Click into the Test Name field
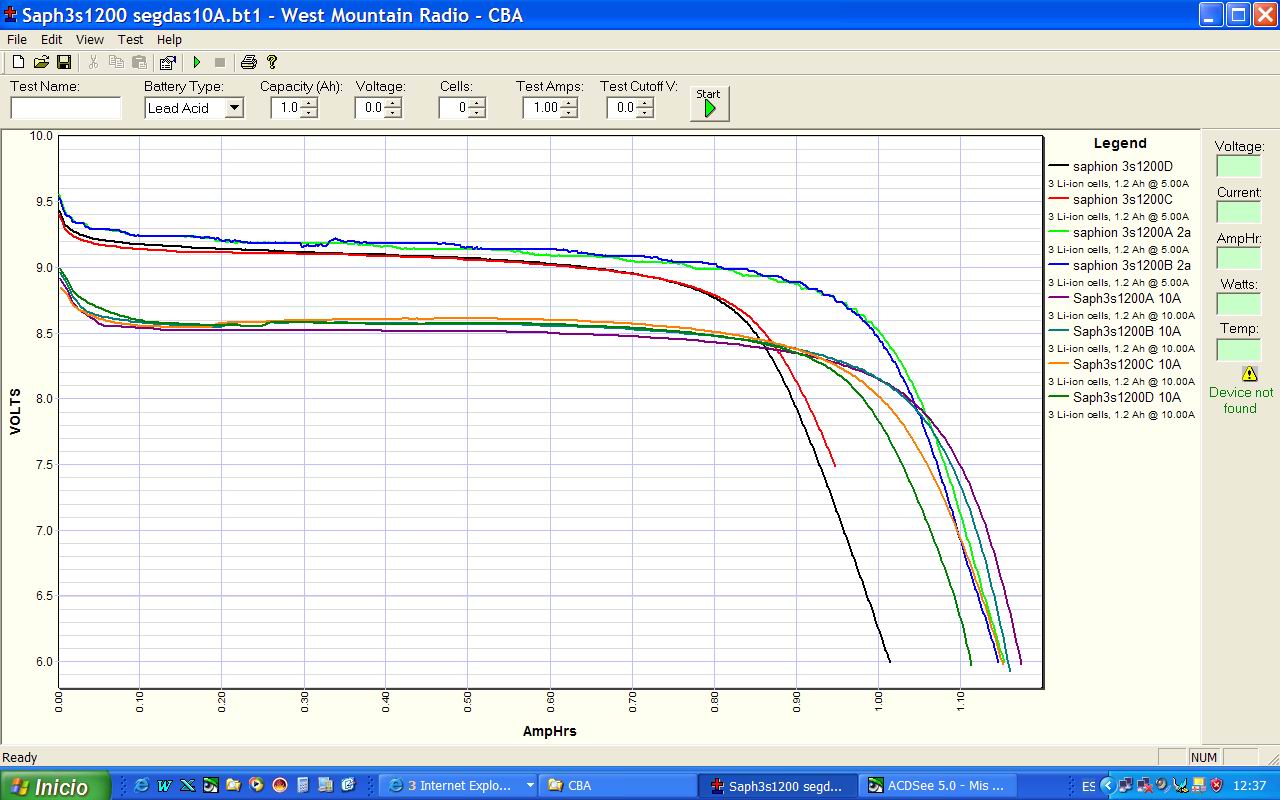The image size is (1280, 800). coord(65,108)
